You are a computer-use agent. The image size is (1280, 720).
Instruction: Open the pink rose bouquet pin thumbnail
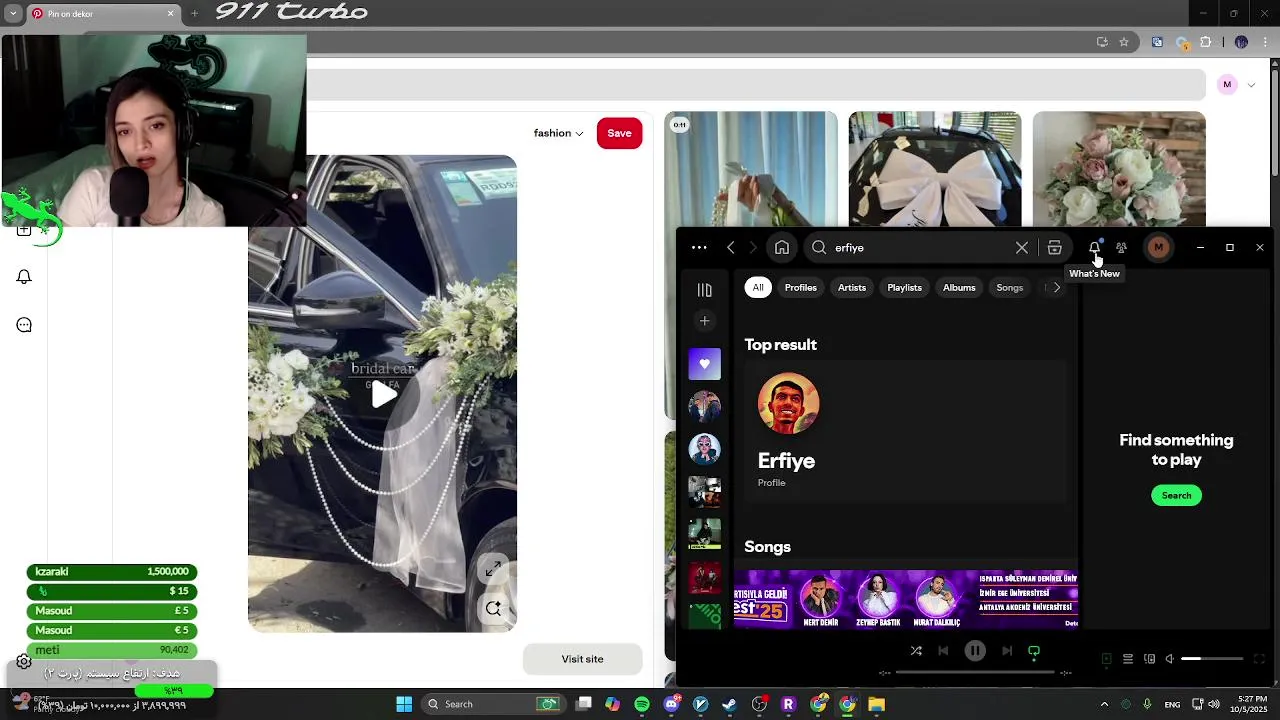click(x=1119, y=169)
